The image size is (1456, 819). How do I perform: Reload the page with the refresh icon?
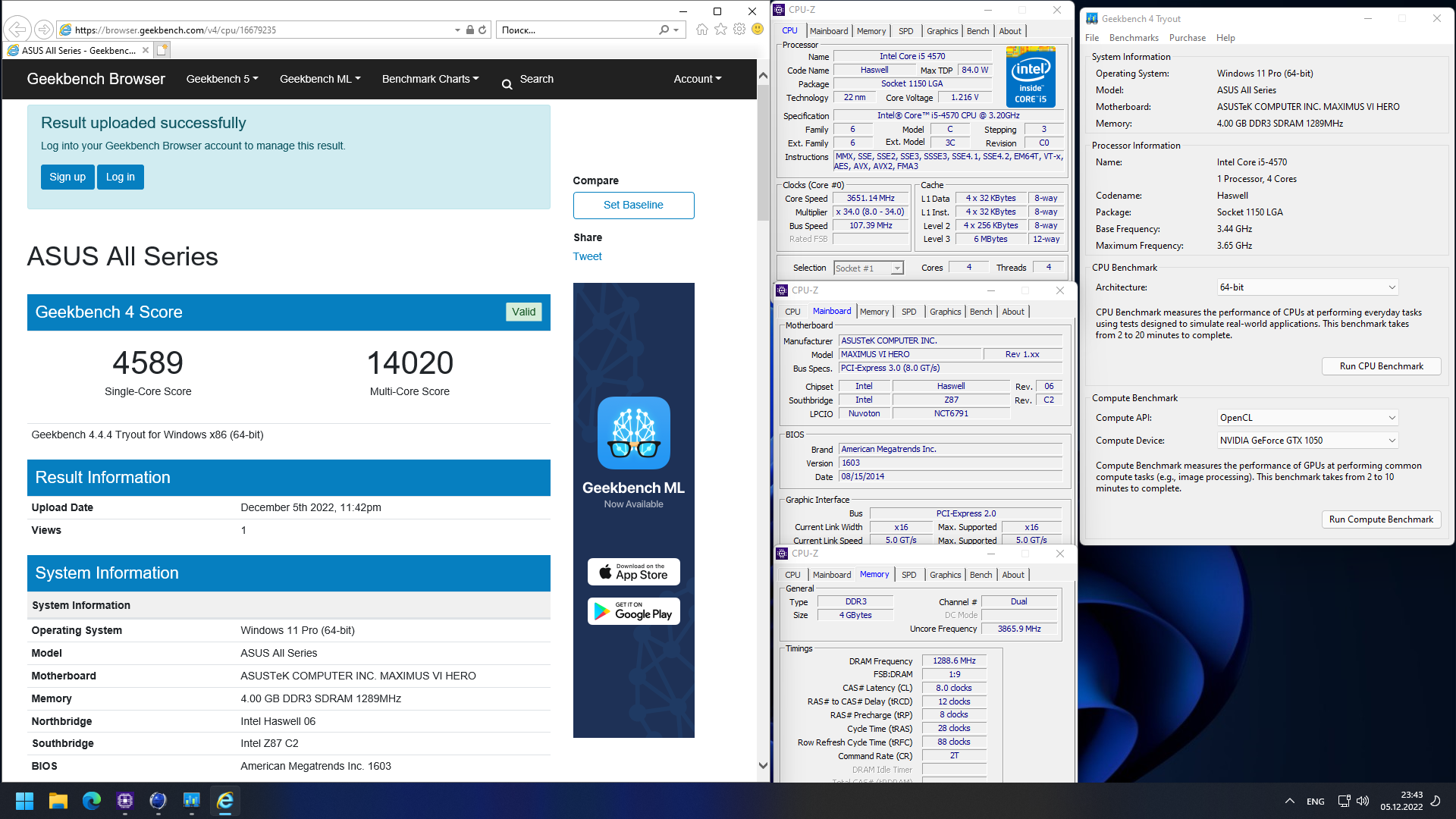(482, 30)
